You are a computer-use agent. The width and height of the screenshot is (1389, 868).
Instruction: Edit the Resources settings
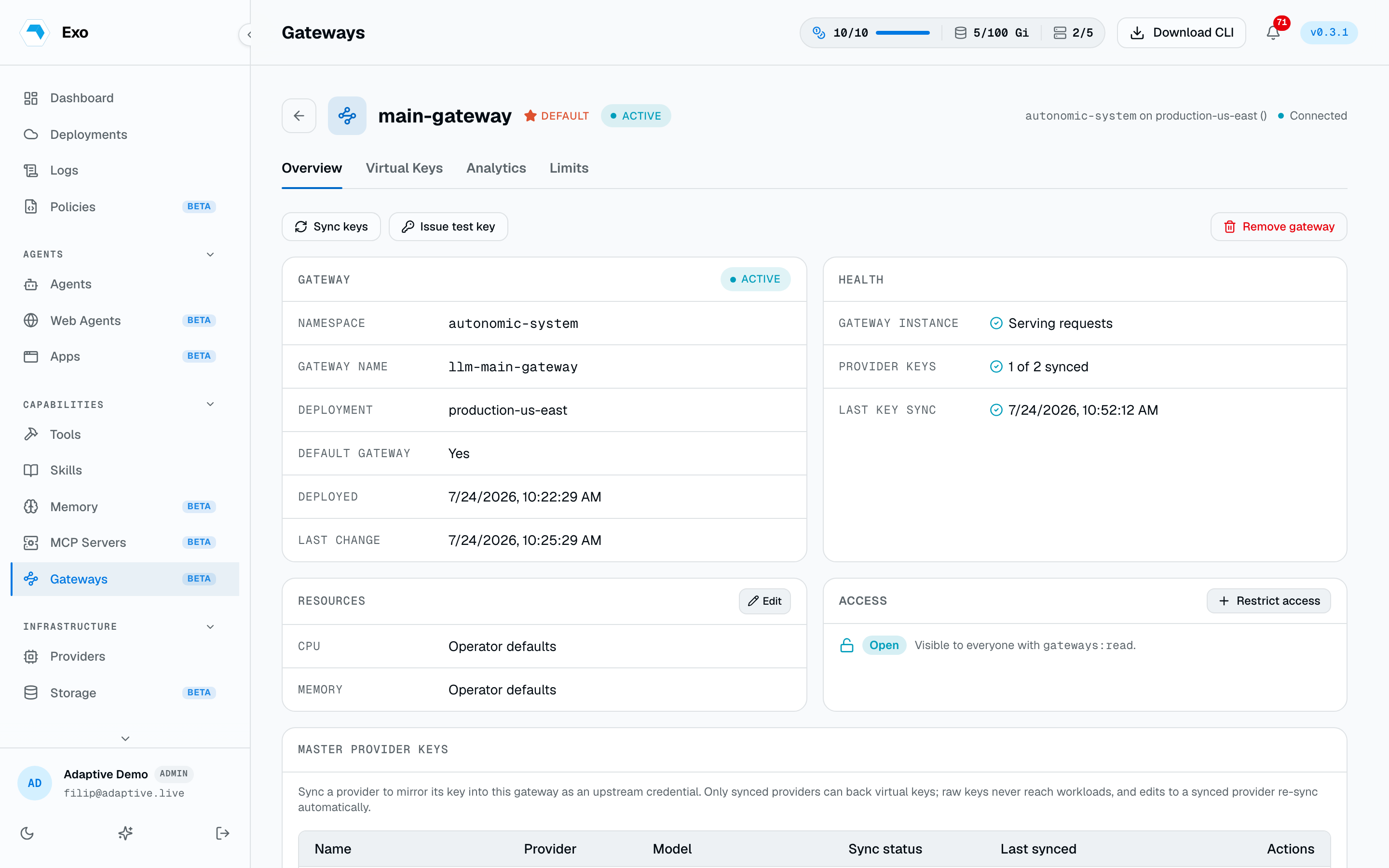[764, 601]
